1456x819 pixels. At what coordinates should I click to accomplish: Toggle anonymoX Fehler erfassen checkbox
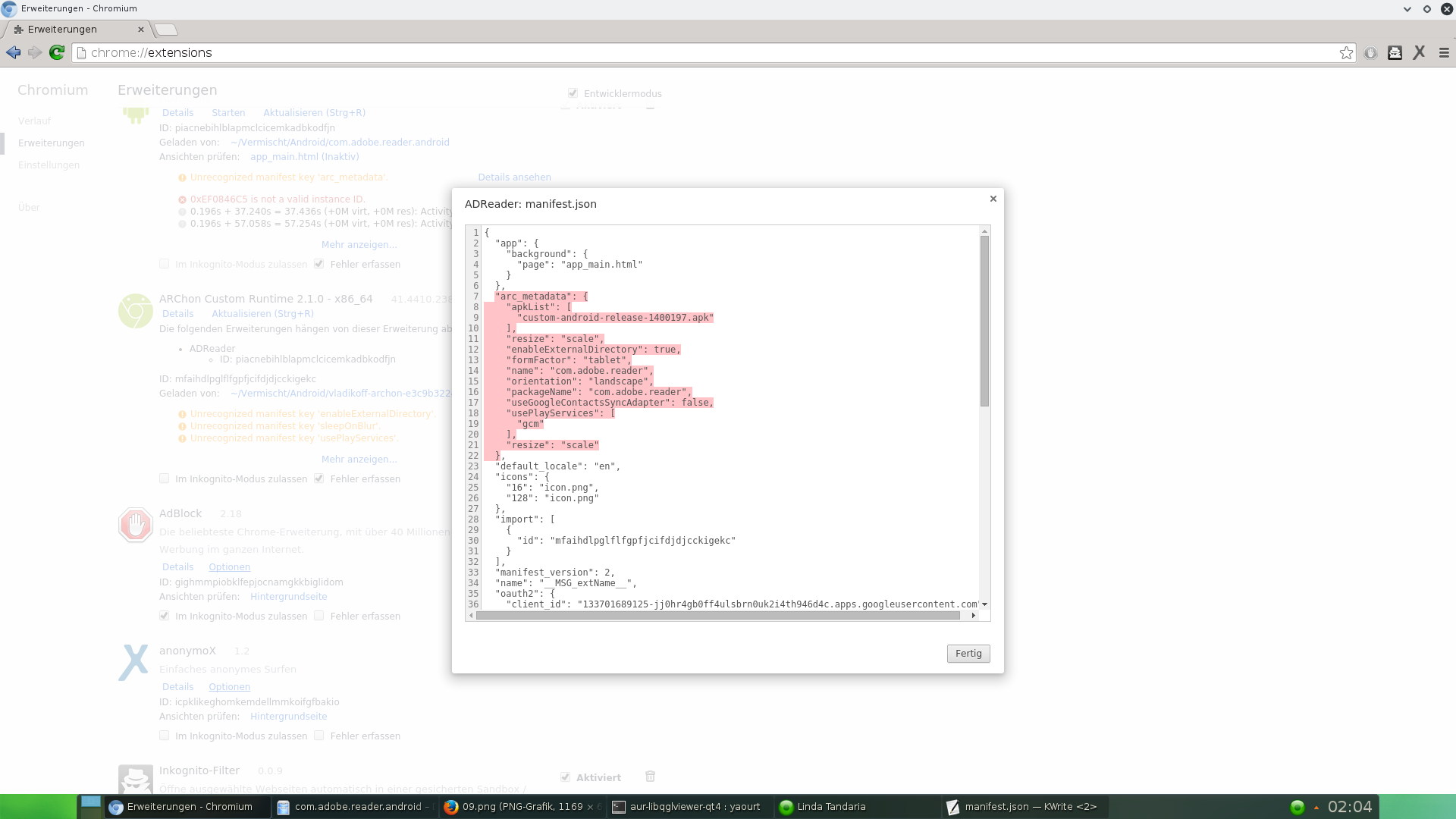[319, 736]
